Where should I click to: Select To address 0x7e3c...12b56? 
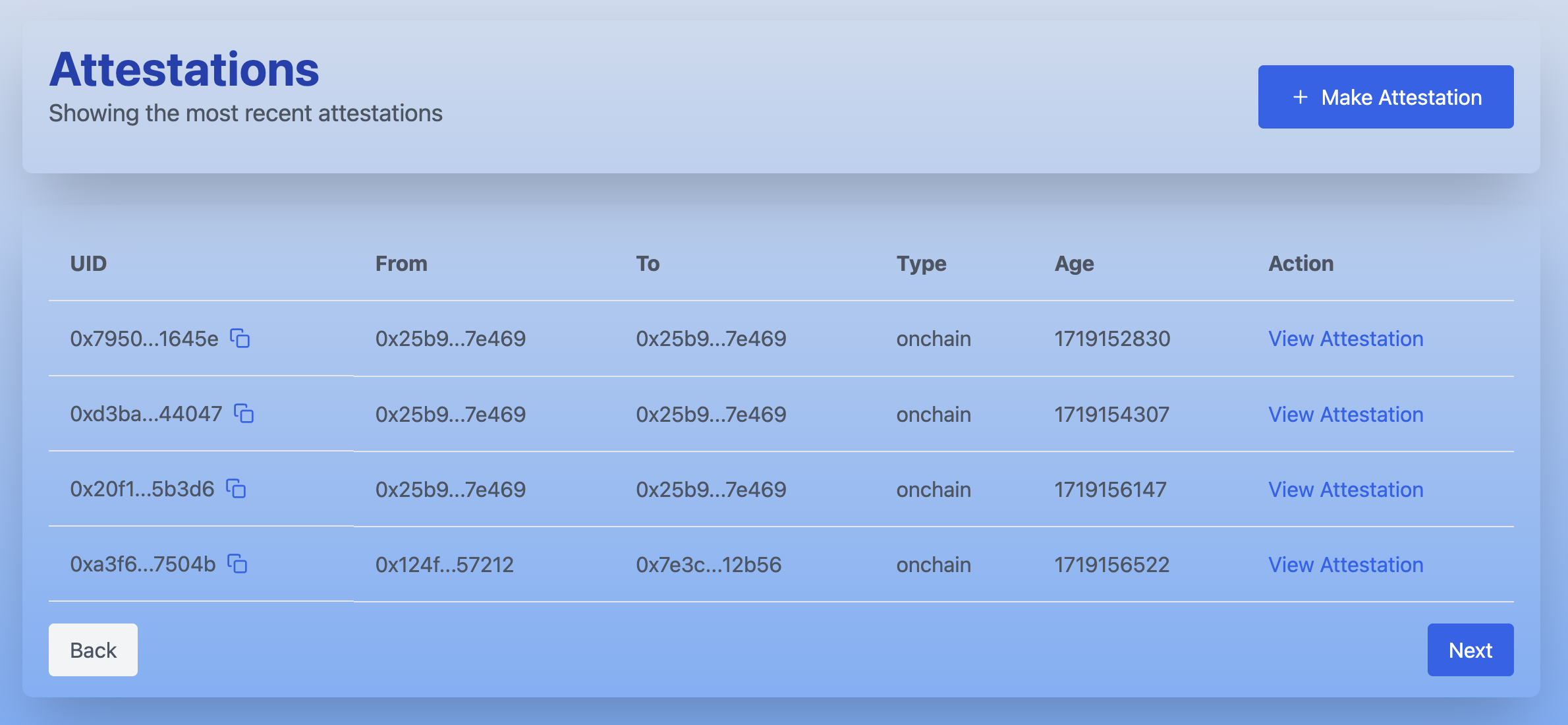click(708, 565)
